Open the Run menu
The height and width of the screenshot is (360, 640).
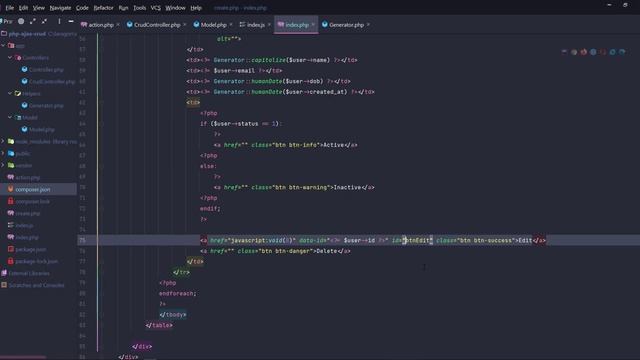click(x=123, y=8)
